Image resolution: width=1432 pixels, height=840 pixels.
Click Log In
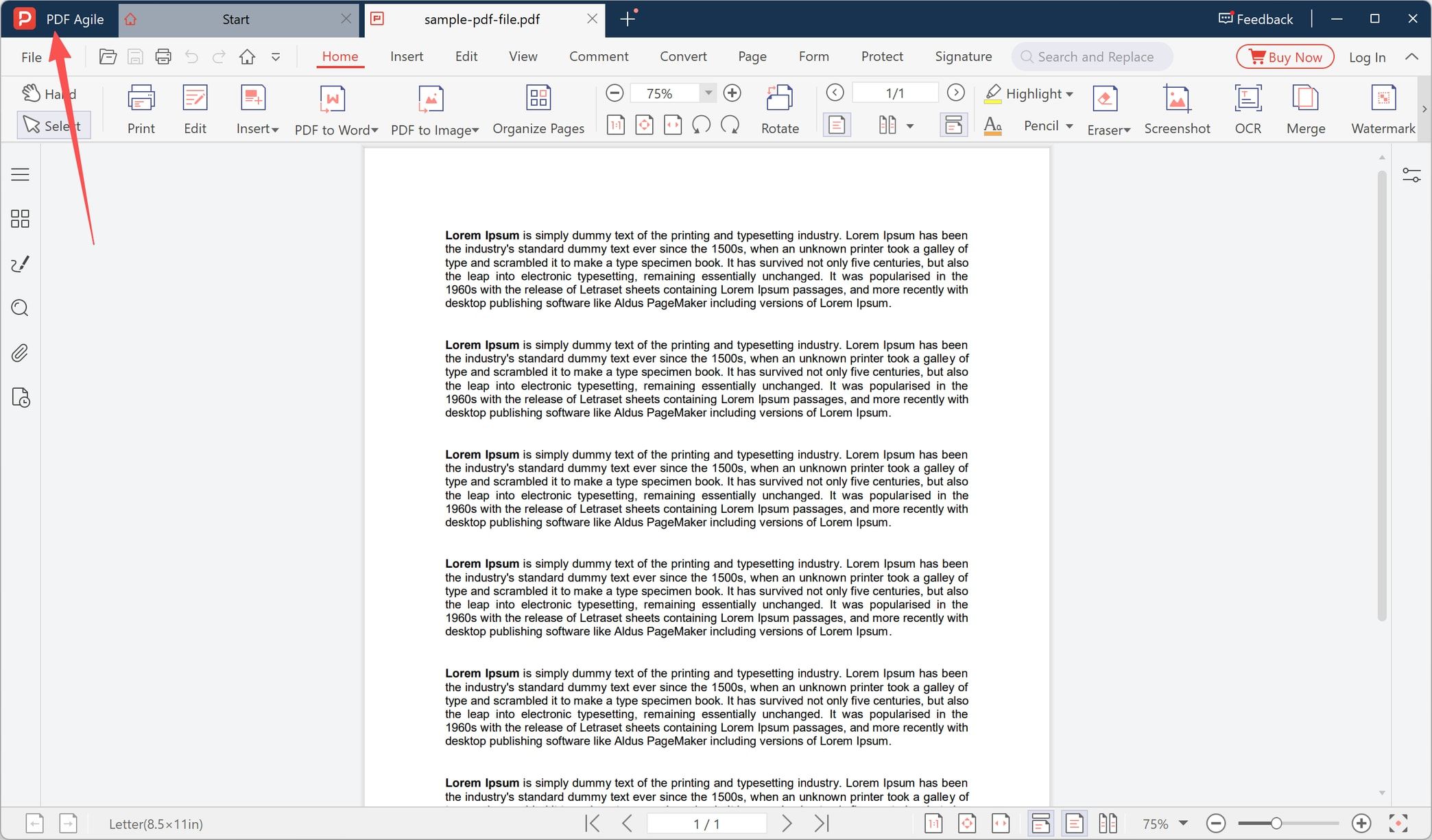(x=1367, y=58)
